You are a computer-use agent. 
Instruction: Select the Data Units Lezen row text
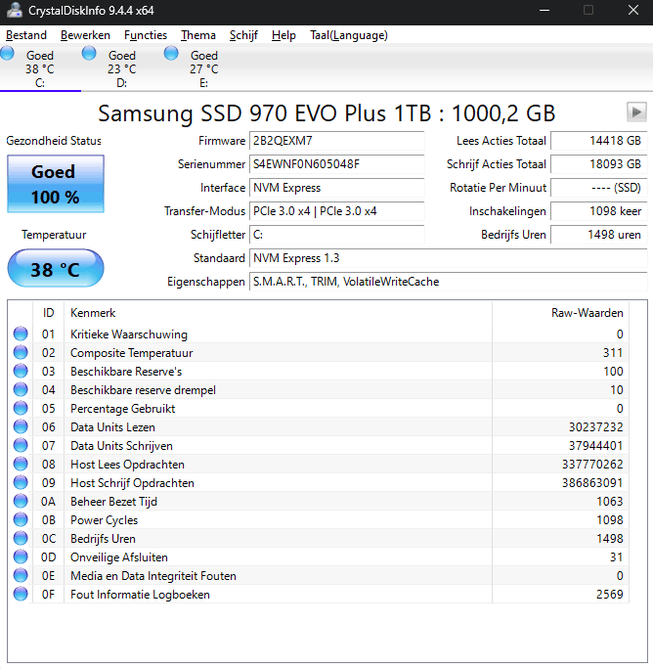coord(112,427)
